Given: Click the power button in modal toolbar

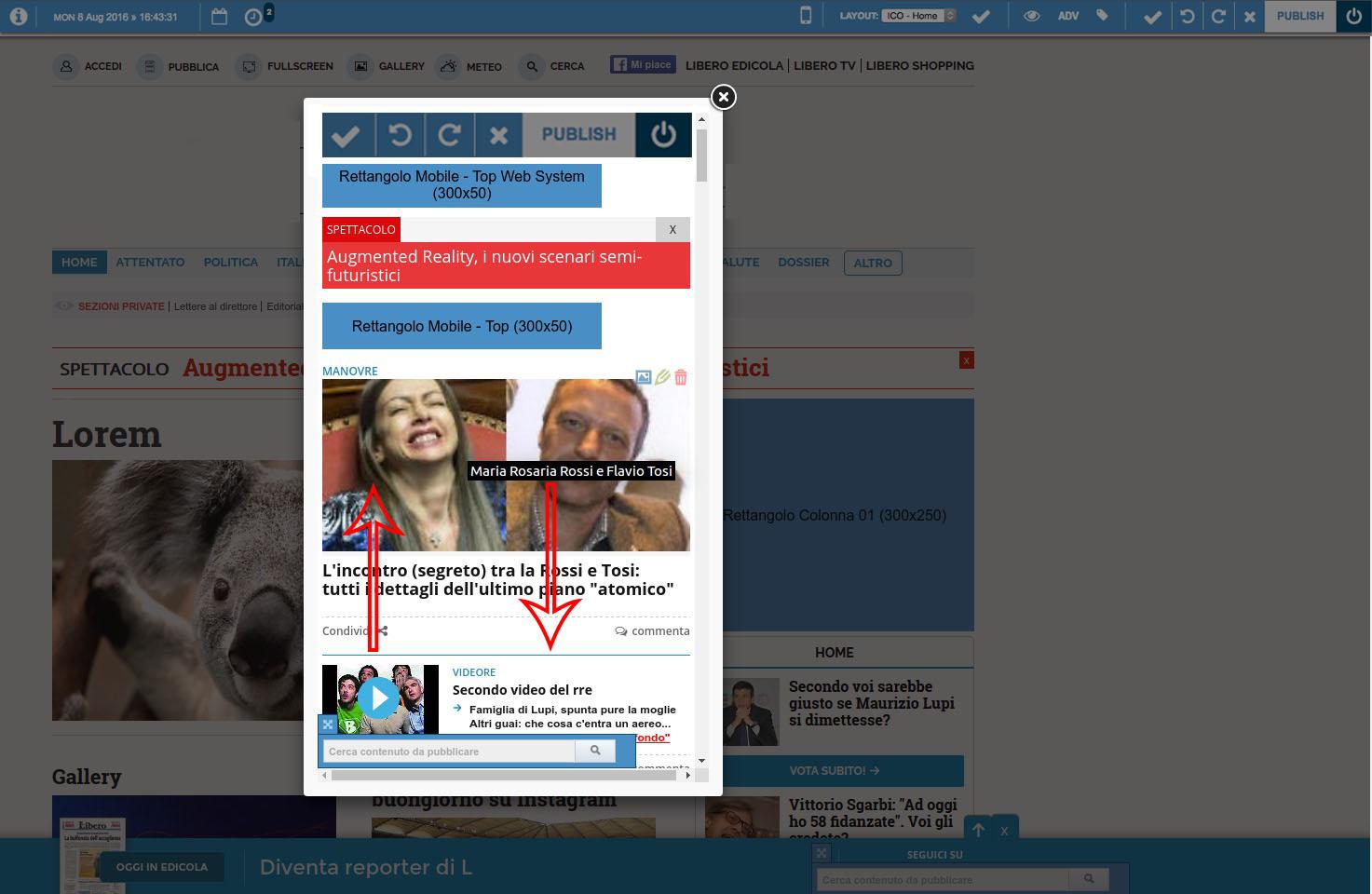Looking at the screenshot, I should click(663, 135).
